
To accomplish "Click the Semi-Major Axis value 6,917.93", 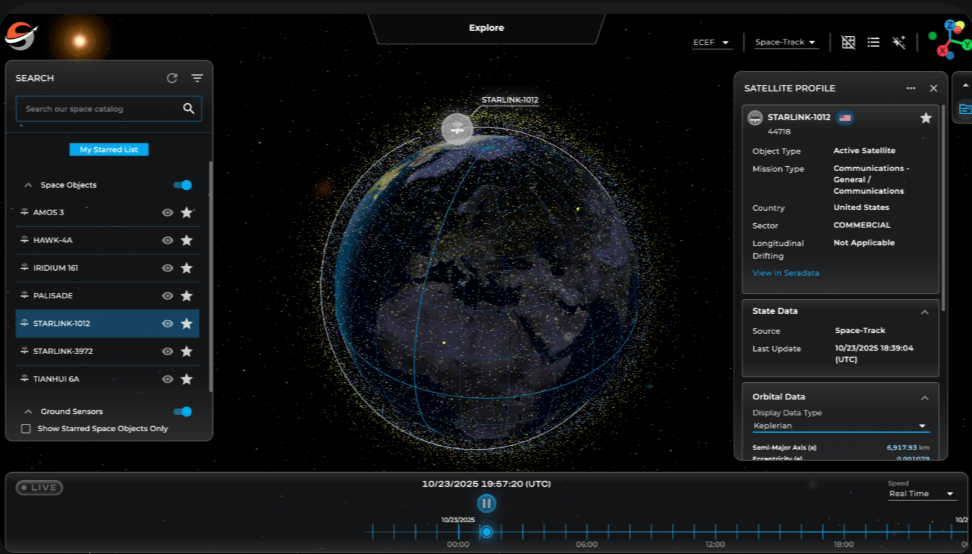I will pyautogui.click(x=901, y=447).
